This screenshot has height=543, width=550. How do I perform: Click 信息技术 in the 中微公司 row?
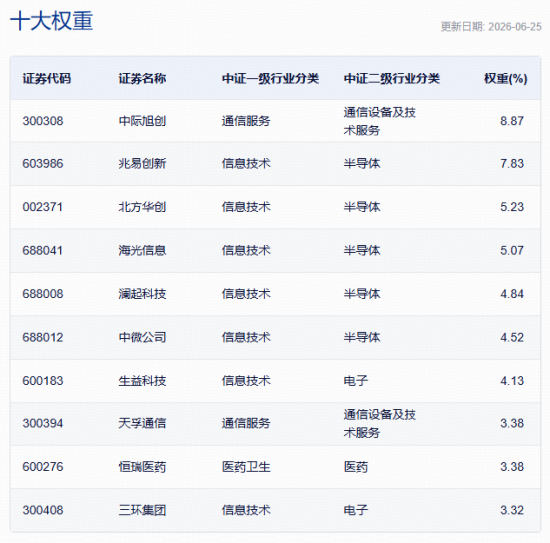pos(246,337)
